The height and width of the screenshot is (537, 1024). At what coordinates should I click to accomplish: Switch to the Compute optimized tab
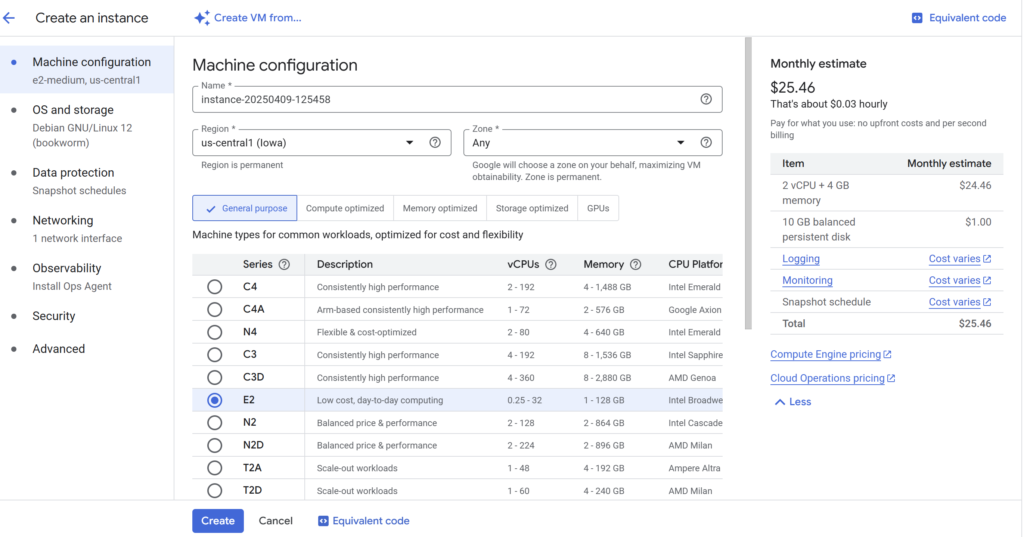pyautogui.click(x=345, y=208)
